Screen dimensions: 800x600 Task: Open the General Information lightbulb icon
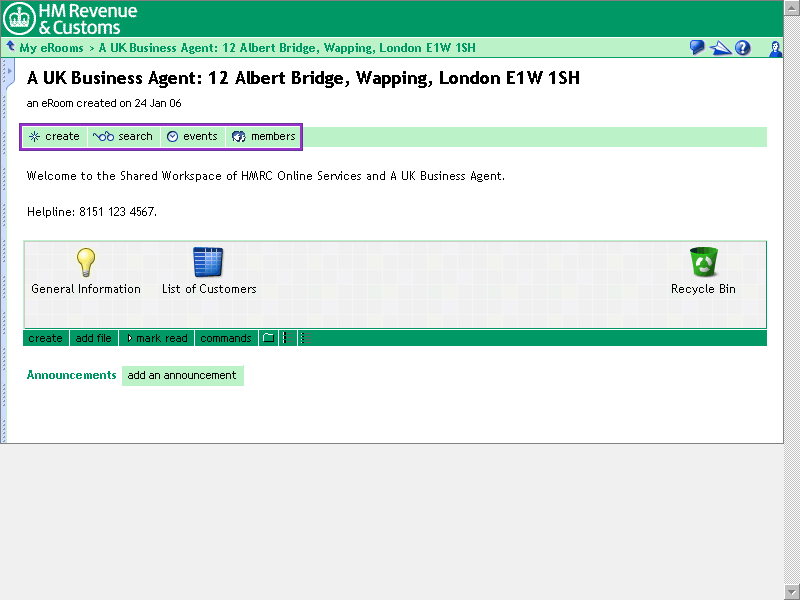pyautogui.click(x=86, y=262)
